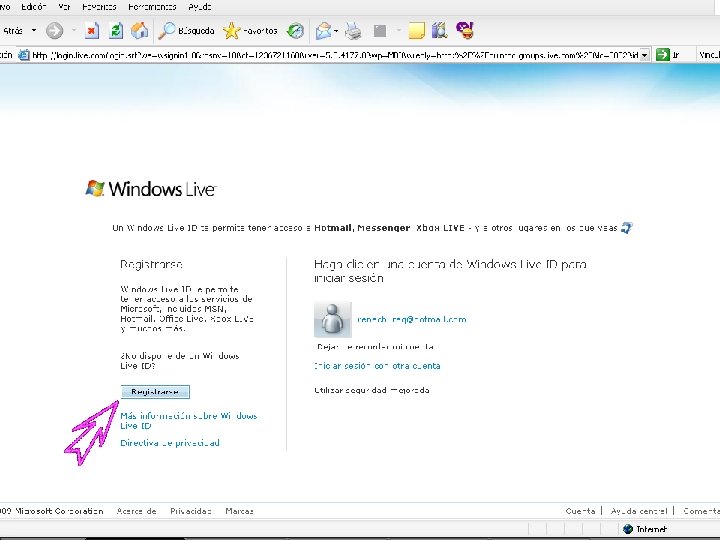
Task: Open the Directiva de privacidad link
Action: pyautogui.click(x=170, y=443)
